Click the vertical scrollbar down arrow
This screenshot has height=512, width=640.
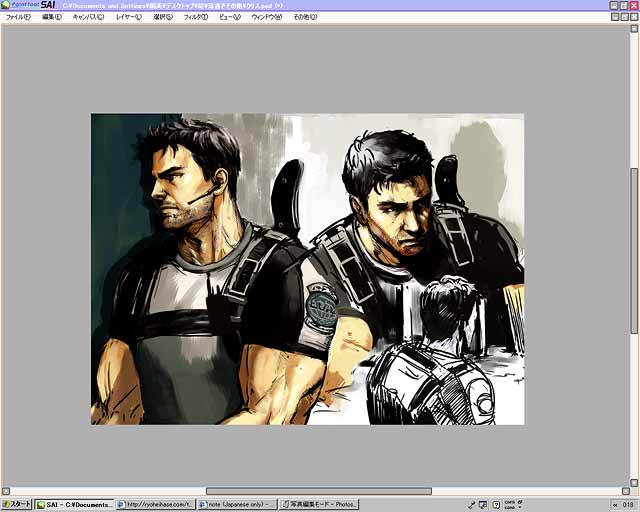634,483
